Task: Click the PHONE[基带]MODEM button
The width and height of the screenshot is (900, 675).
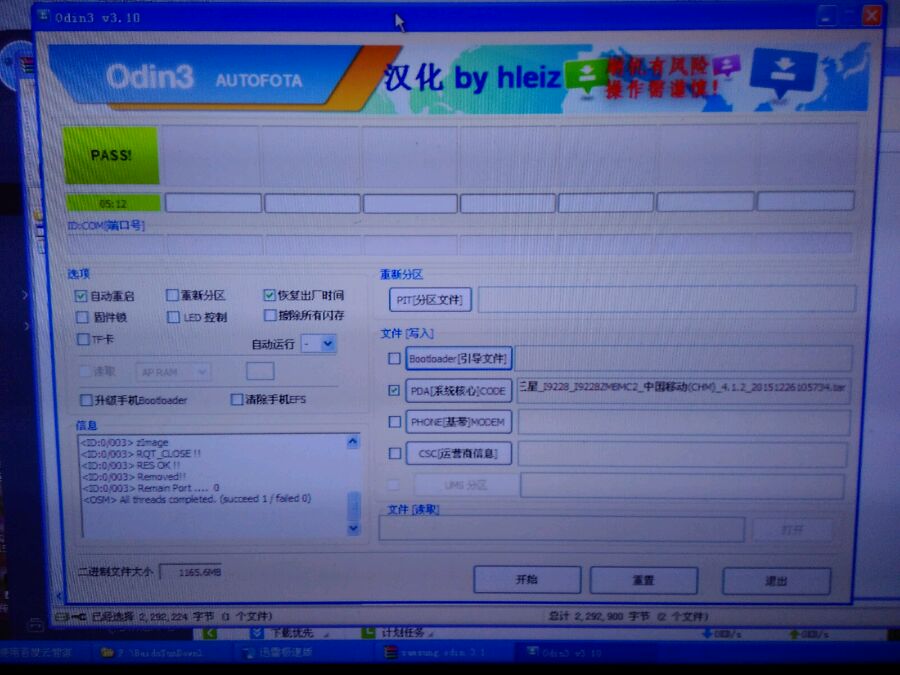Action: click(458, 422)
